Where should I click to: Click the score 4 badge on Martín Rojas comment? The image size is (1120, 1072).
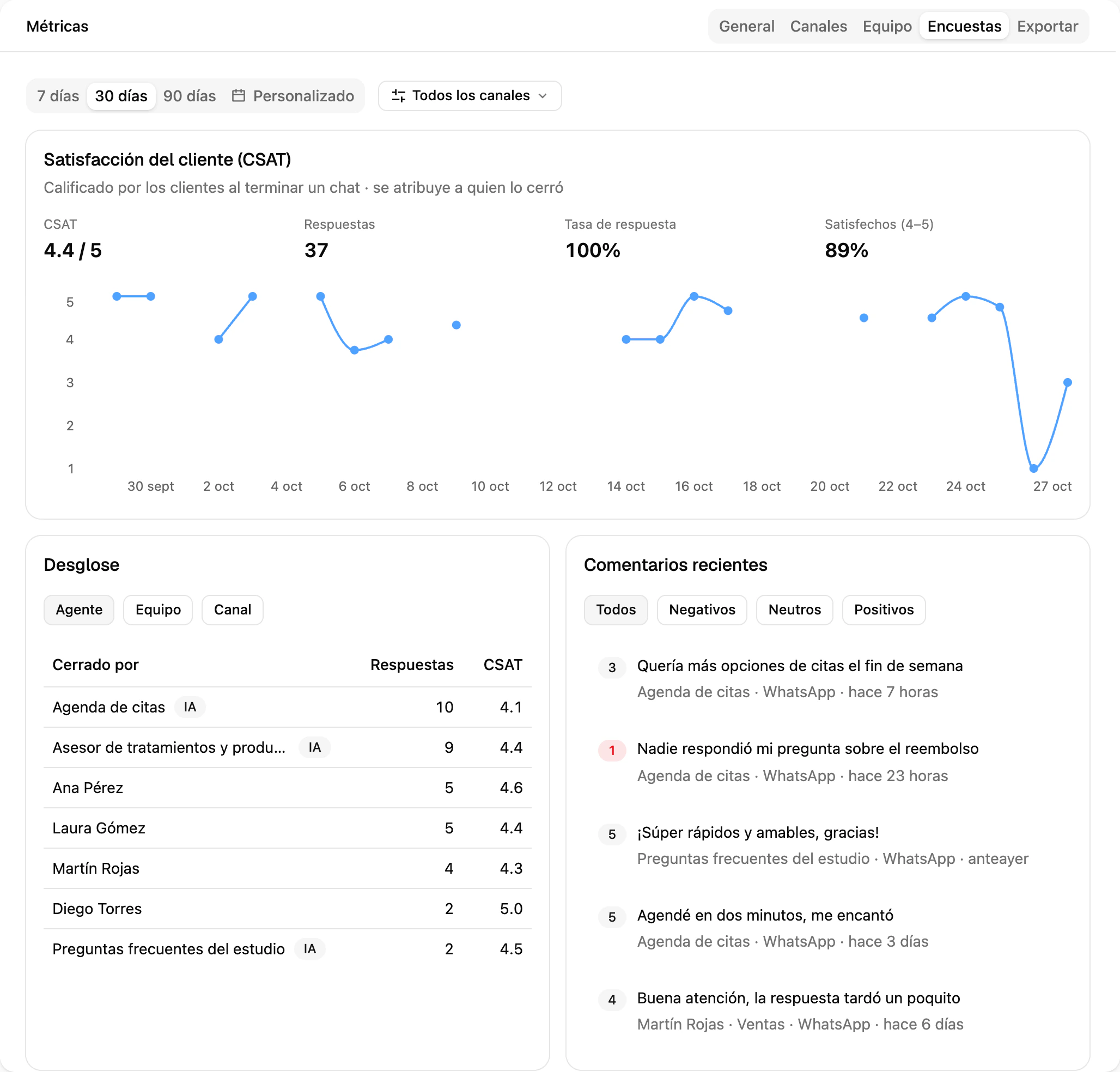pos(611,1000)
